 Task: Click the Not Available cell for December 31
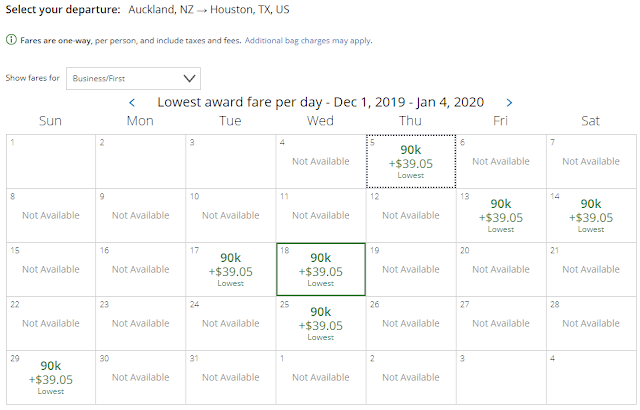click(x=230, y=377)
